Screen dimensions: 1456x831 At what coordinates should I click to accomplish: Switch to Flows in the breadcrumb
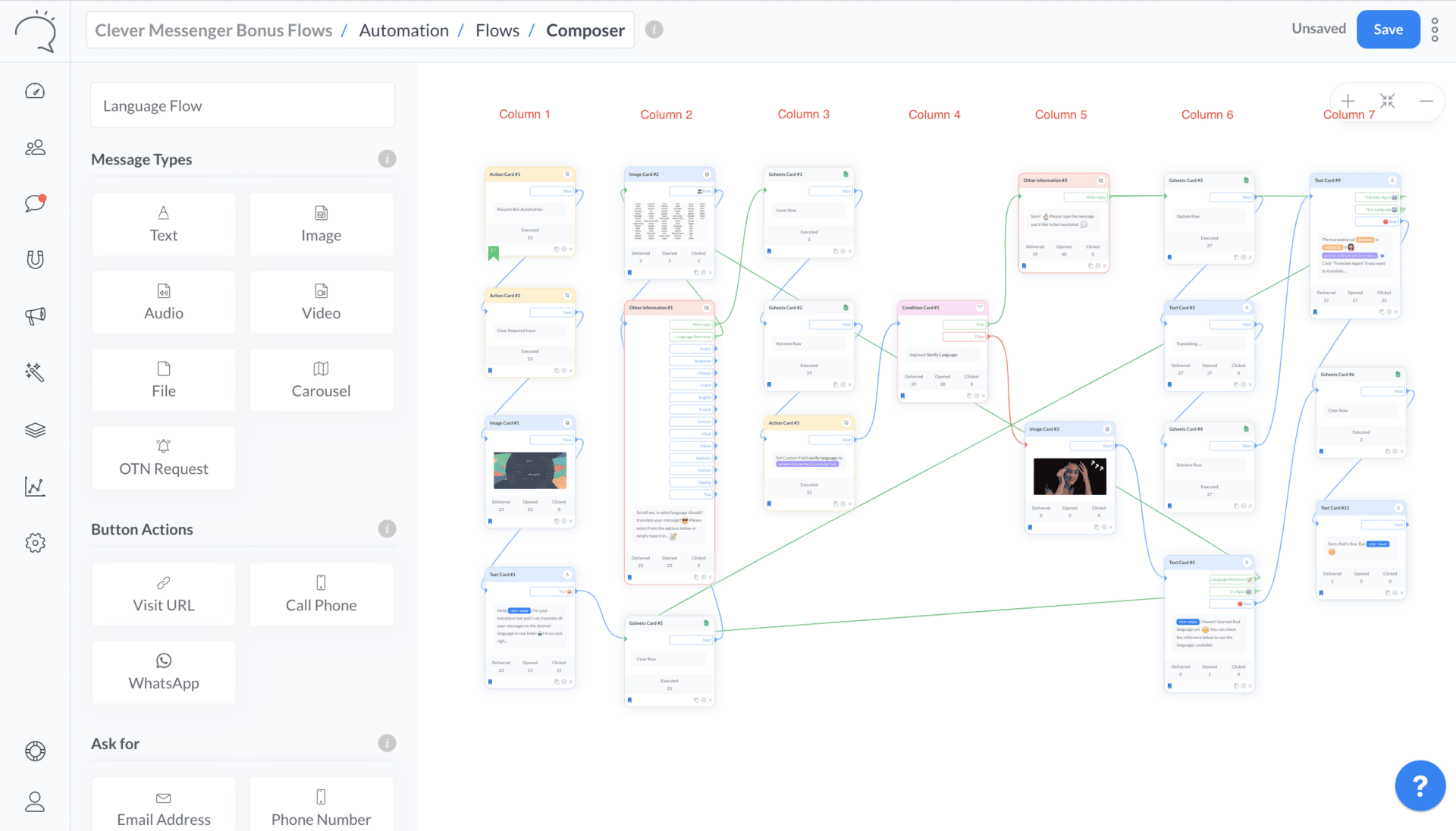(x=497, y=30)
